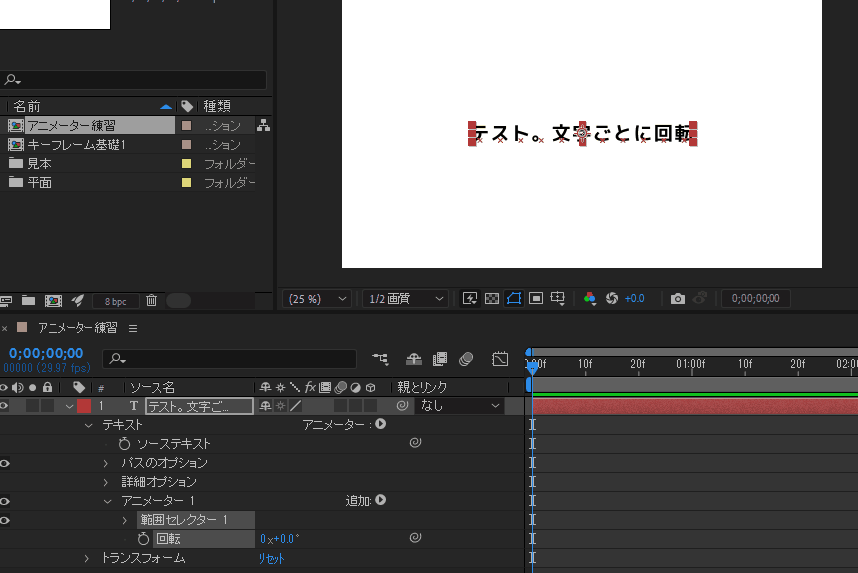Collapse the アニメーター 1 group
The image size is (858, 573).
point(108,501)
